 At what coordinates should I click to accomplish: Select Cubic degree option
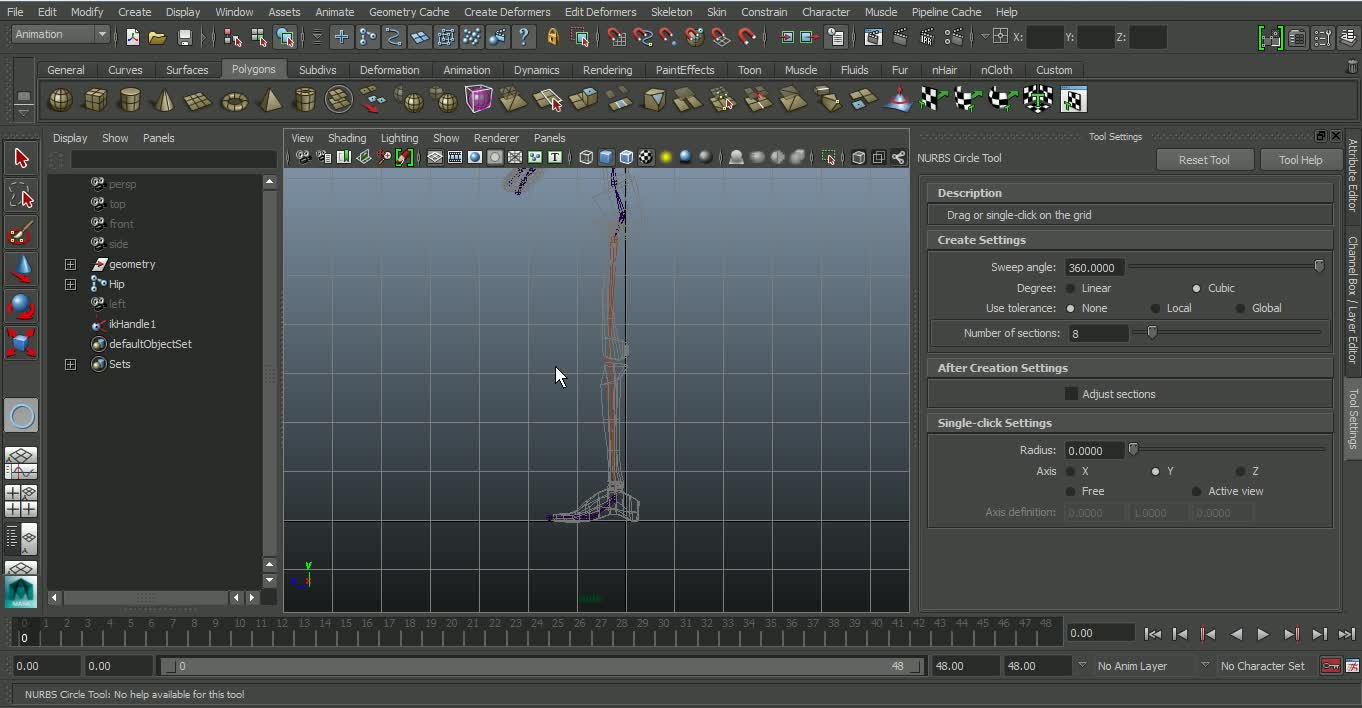click(1196, 288)
